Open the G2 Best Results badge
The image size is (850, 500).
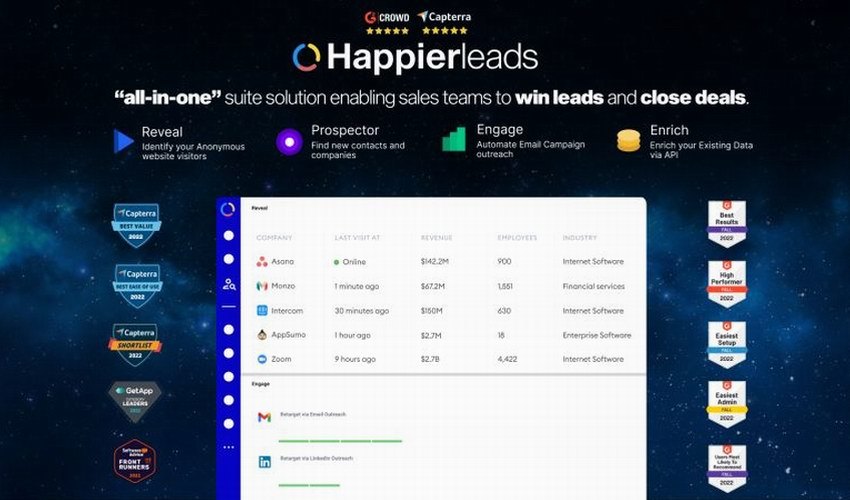pyautogui.click(x=727, y=224)
